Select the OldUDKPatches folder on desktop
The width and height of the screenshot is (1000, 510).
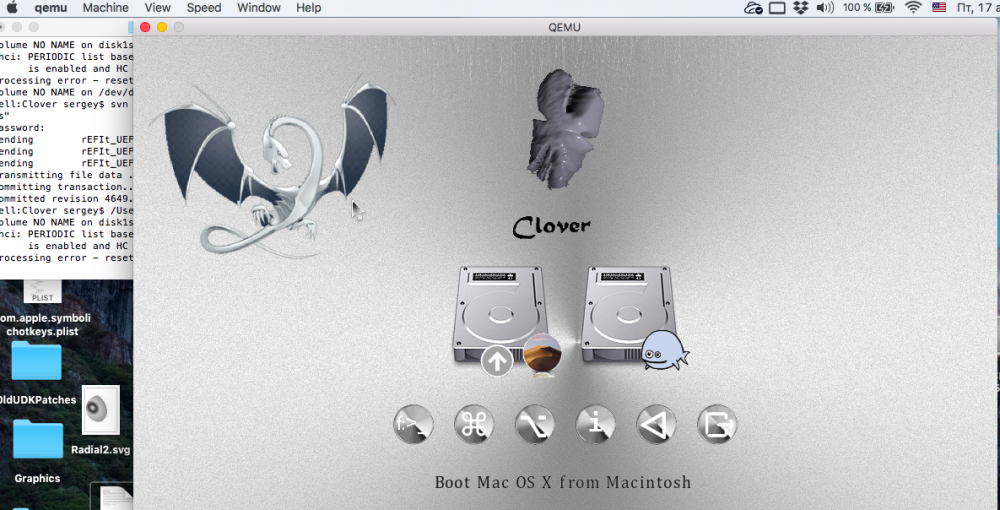tap(37, 373)
